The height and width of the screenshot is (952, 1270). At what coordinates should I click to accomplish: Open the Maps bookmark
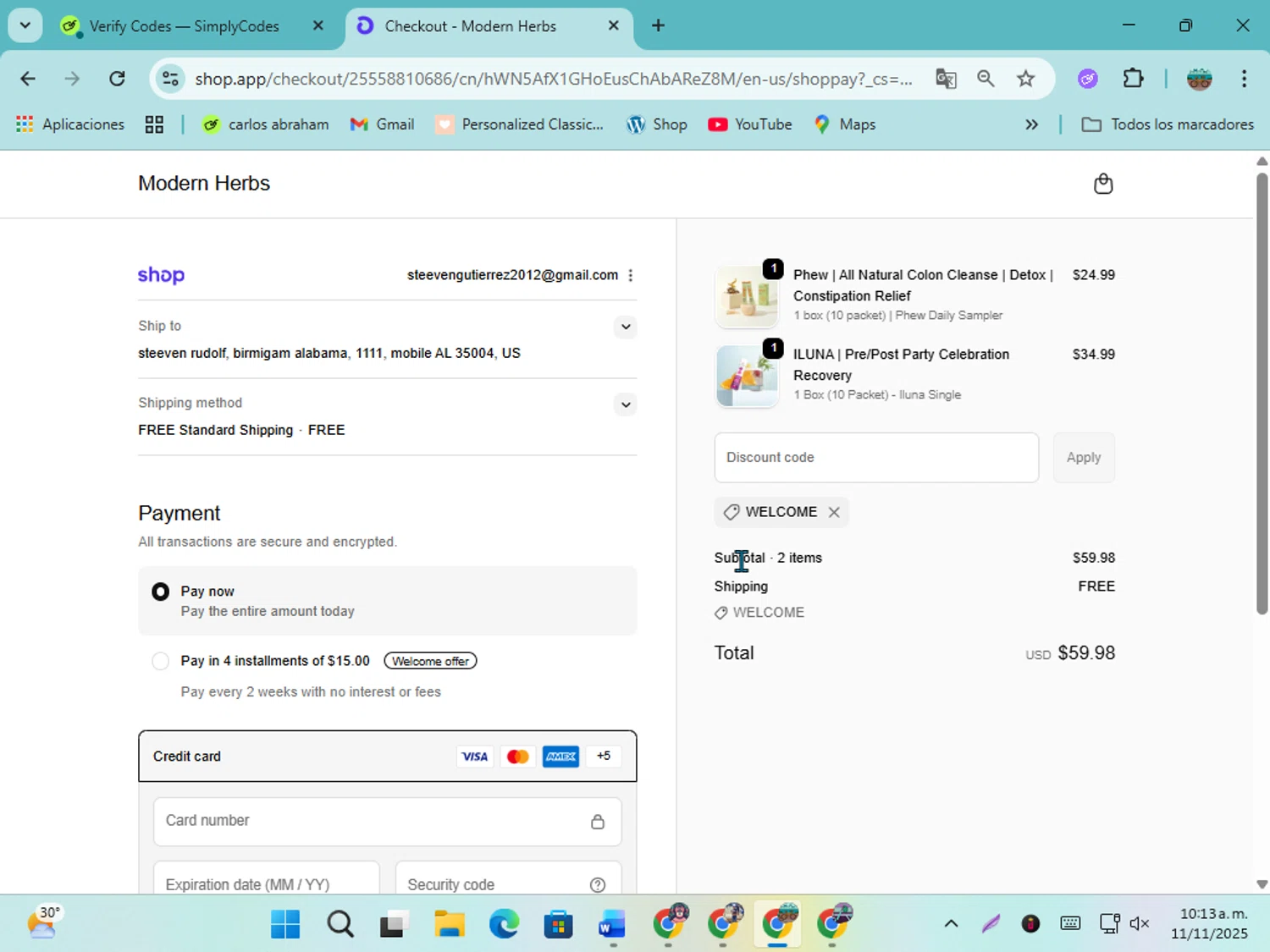click(845, 124)
